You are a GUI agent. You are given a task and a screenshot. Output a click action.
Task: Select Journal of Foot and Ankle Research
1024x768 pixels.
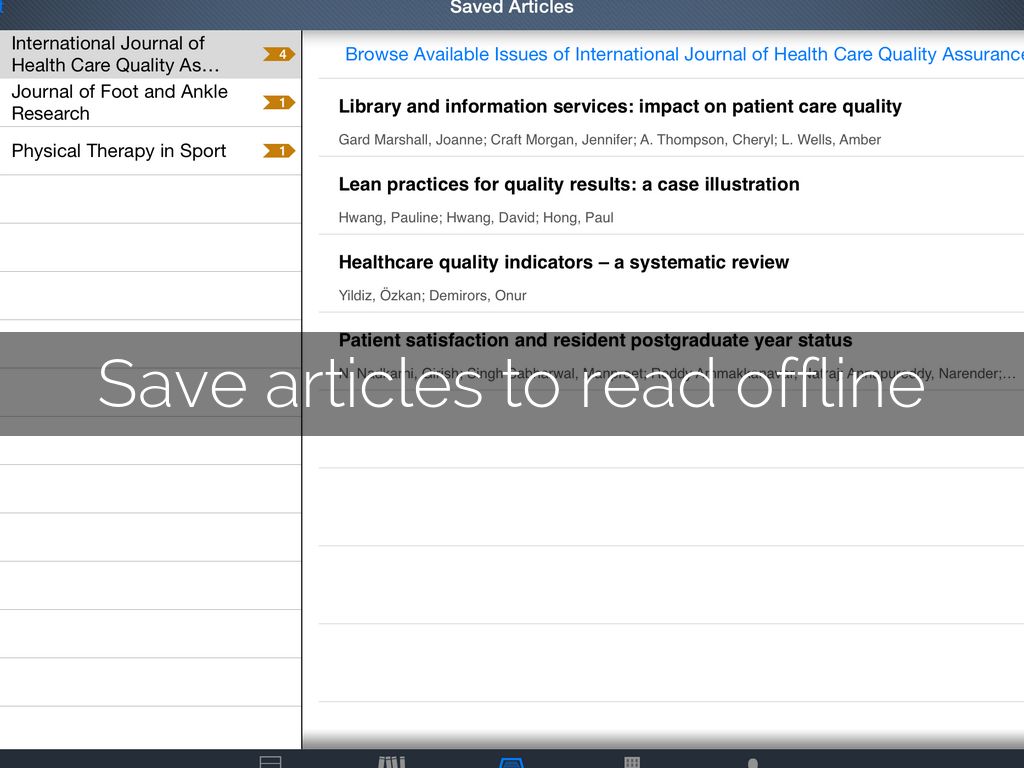tap(120, 102)
